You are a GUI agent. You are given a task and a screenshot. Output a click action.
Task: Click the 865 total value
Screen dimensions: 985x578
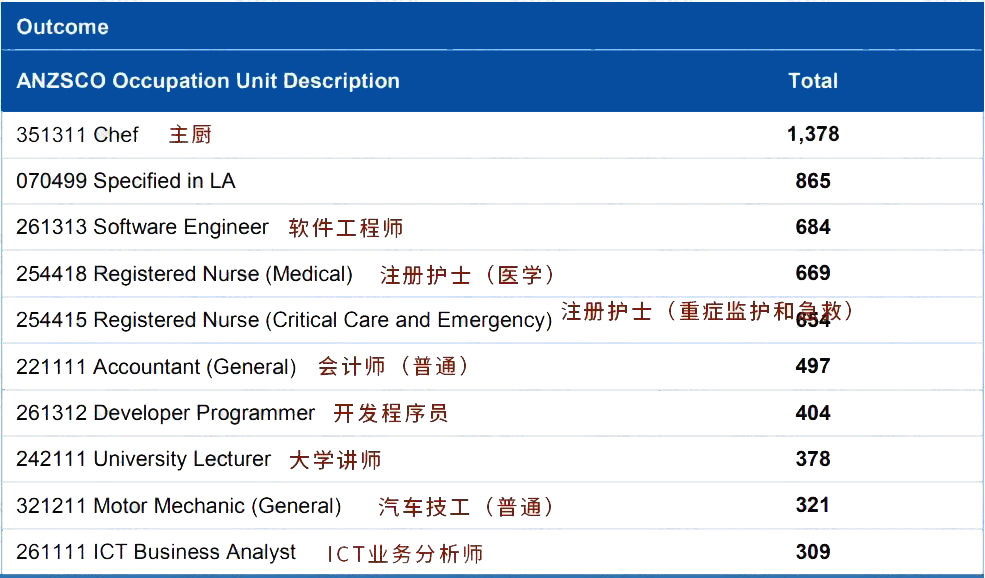click(x=812, y=181)
